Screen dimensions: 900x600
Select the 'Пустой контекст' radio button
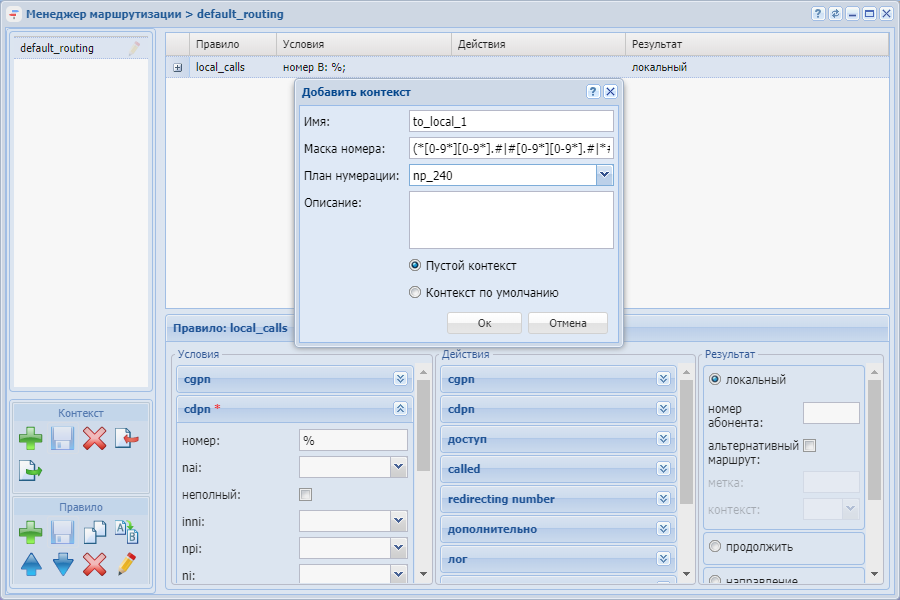click(416, 266)
